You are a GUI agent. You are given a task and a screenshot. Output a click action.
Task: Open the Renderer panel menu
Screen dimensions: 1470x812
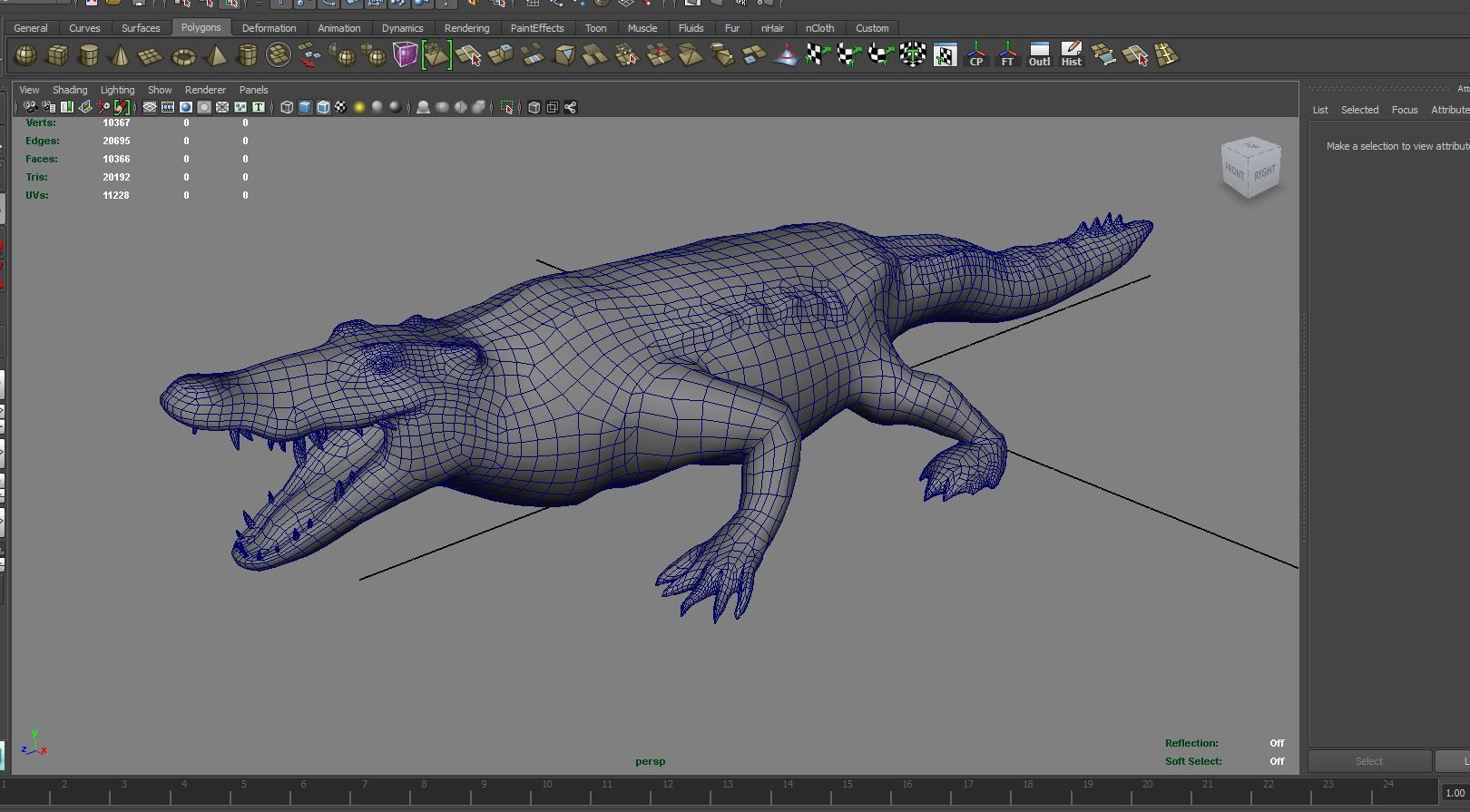[x=205, y=90]
